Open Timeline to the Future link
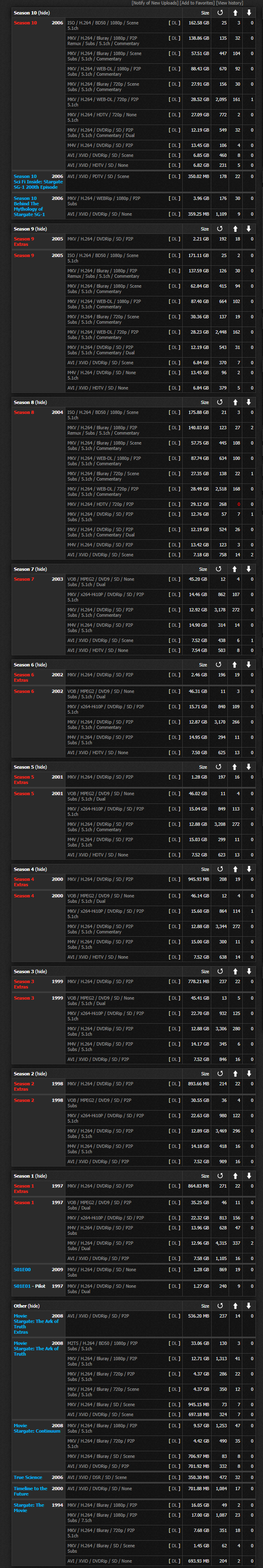 coord(30,1491)
